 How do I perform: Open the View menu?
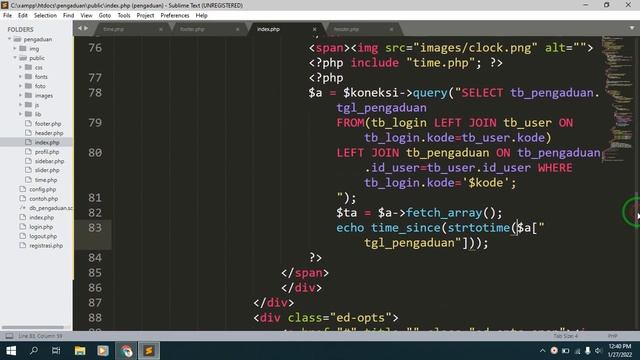click(x=87, y=16)
